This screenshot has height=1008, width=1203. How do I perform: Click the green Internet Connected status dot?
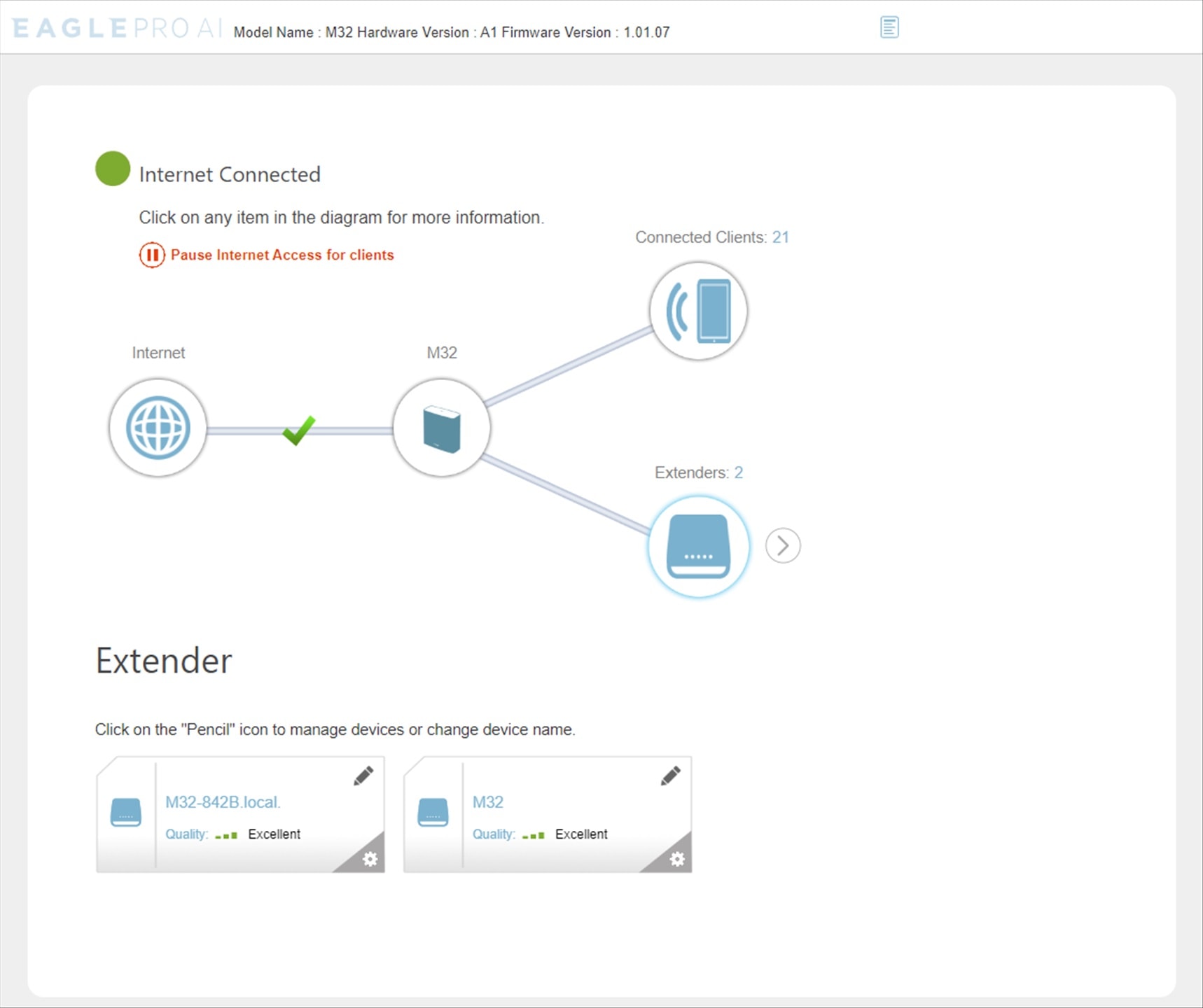click(x=113, y=169)
